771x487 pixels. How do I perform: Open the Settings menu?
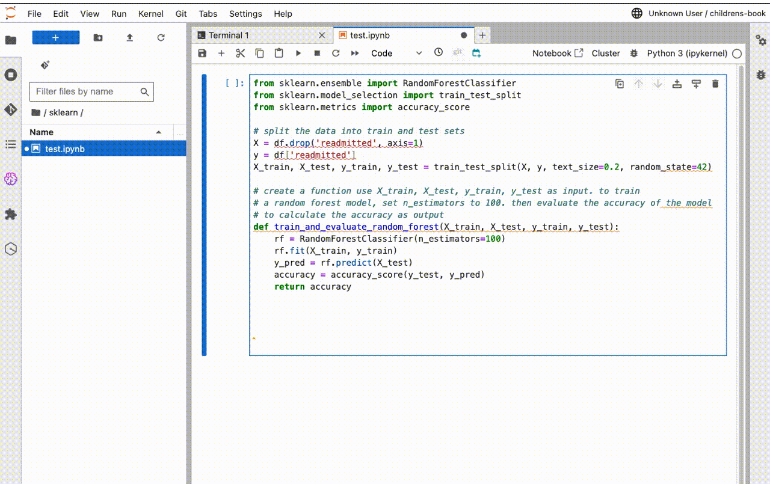tap(245, 14)
